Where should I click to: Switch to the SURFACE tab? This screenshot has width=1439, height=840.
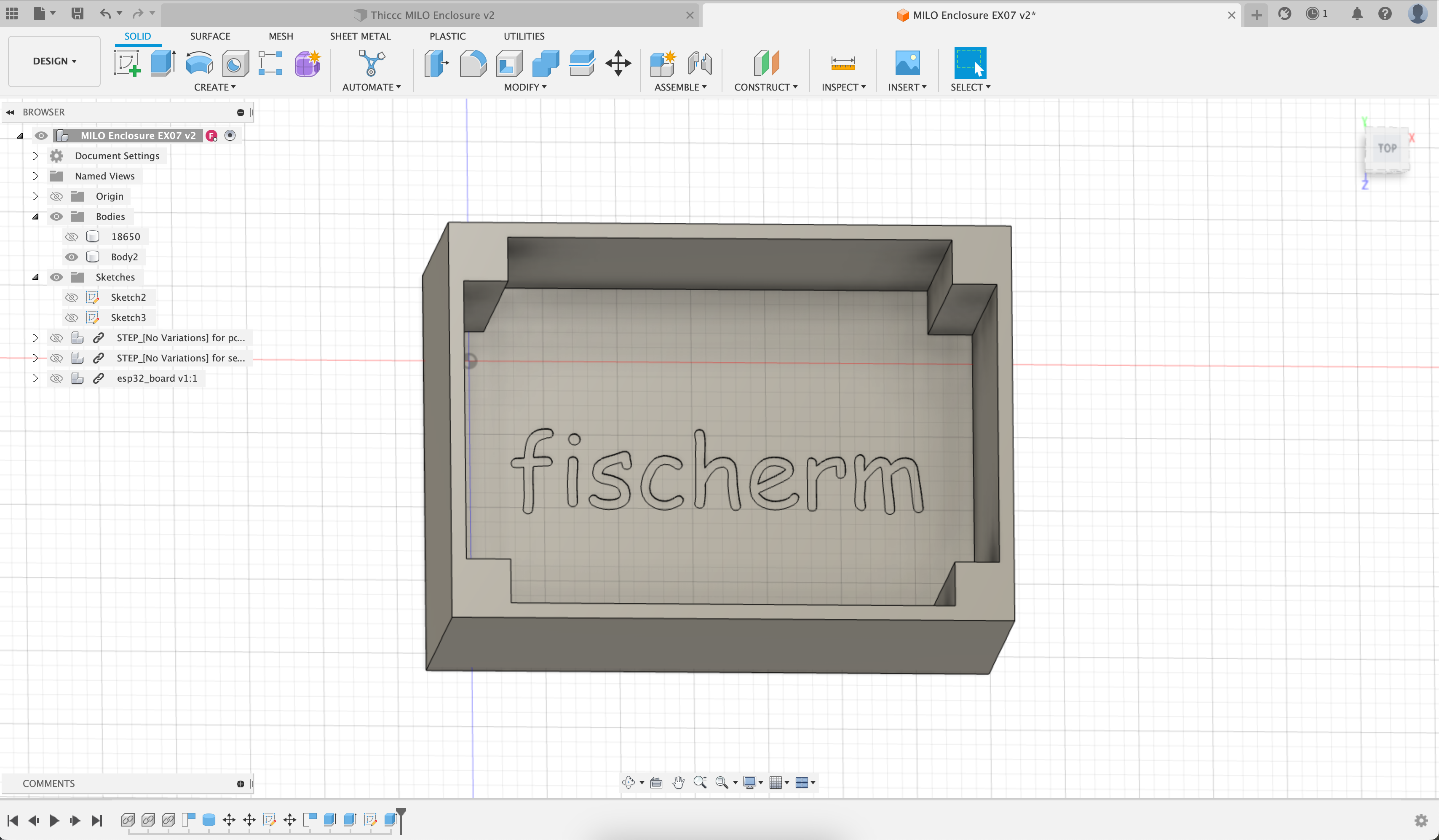coord(210,36)
